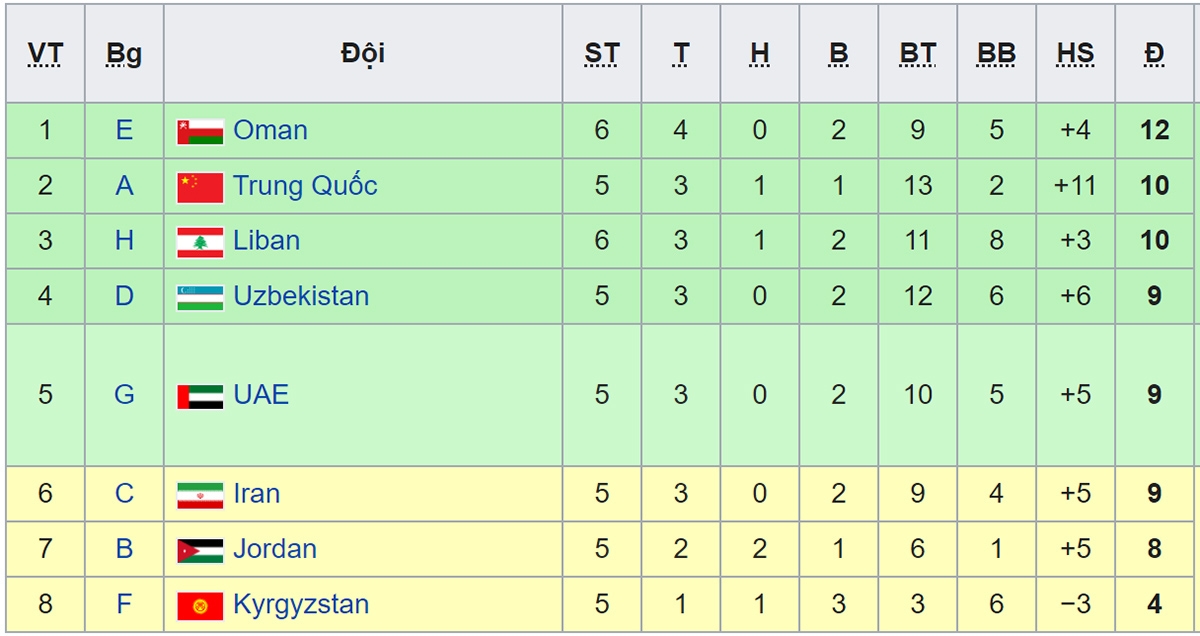Click the Đội column header
This screenshot has width=1200, height=636.
(x=363, y=53)
